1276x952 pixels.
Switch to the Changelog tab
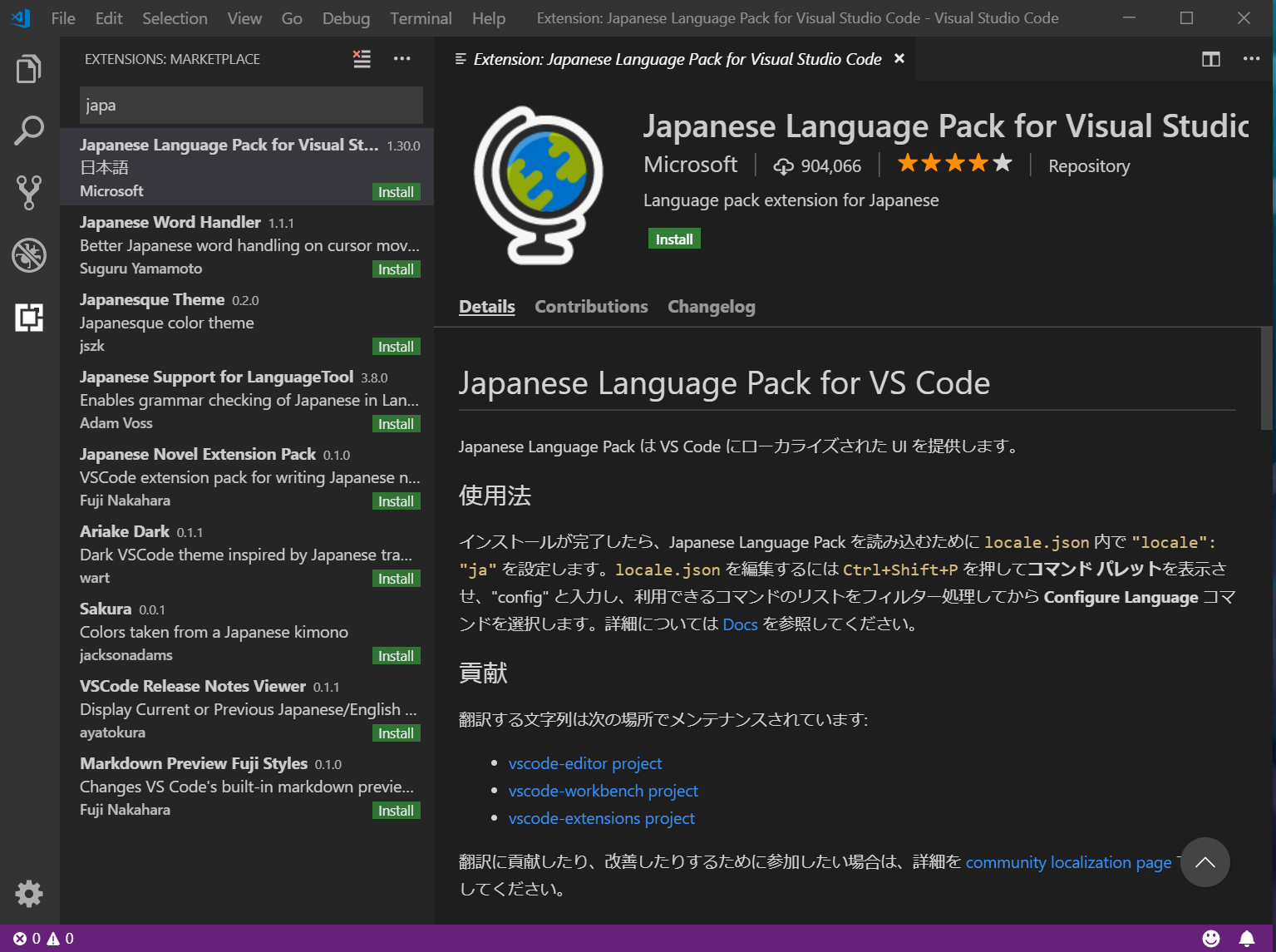[711, 306]
